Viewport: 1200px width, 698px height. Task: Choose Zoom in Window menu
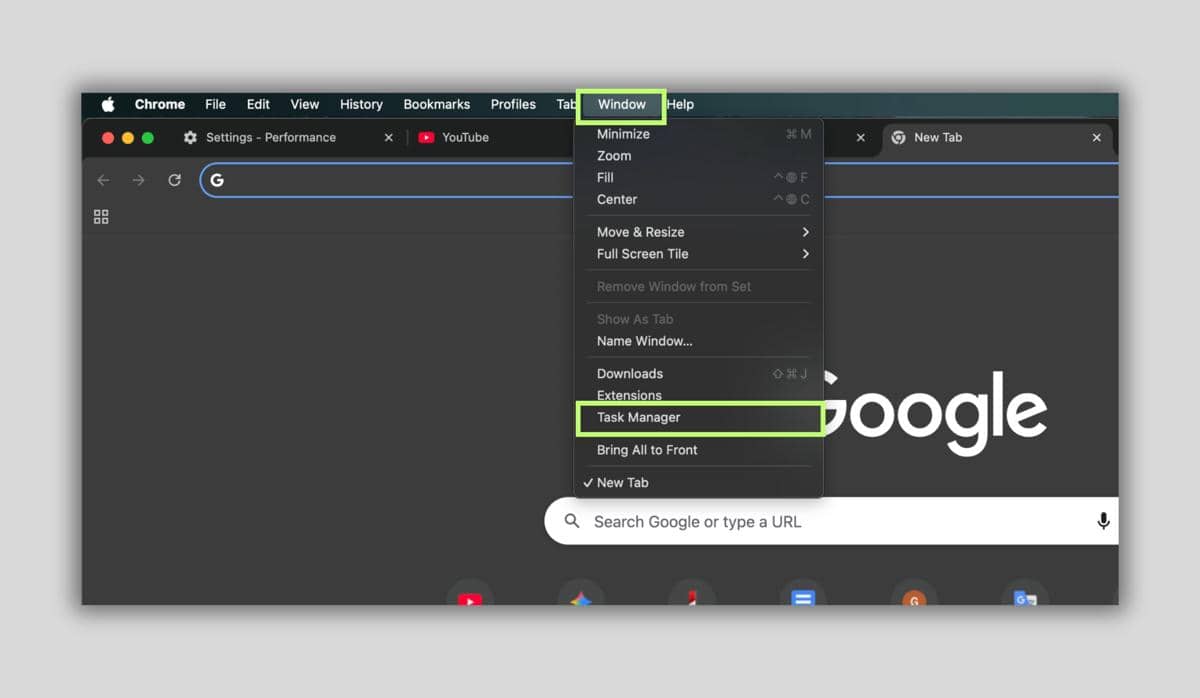tap(698, 156)
